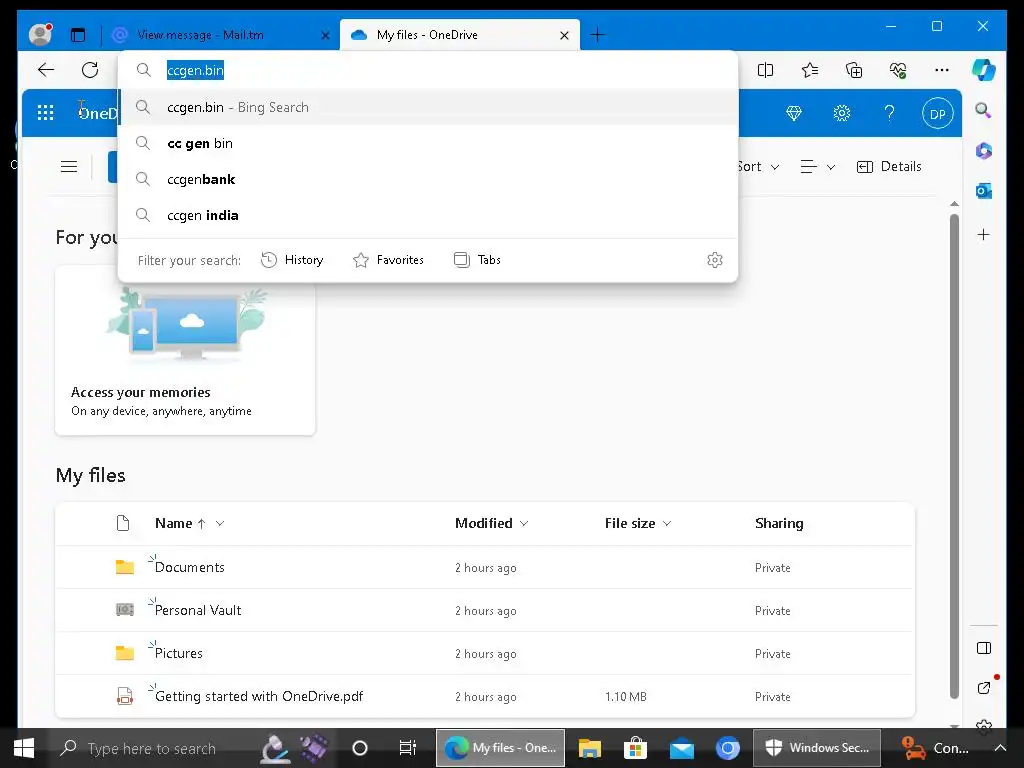The width and height of the screenshot is (1024, 768).
Task: Click the browser Back arrow
Action: pyautogui.click(x=46, y=70)
